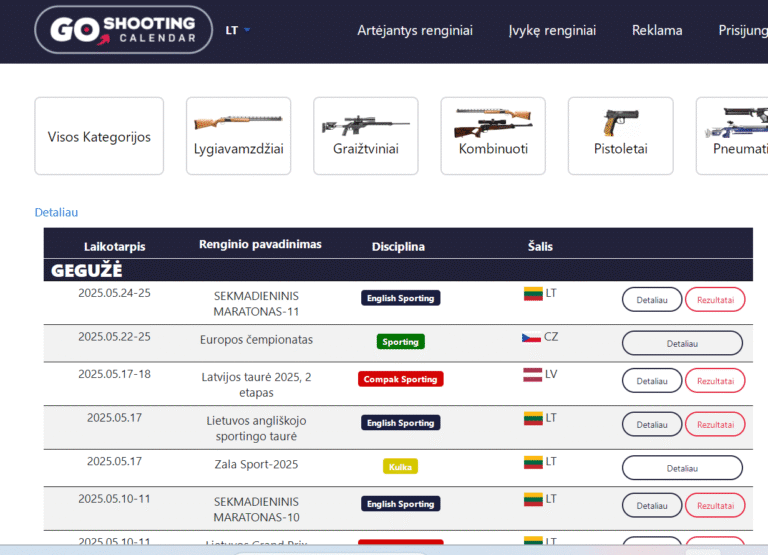Viewport: 768px width, 555px height.
Task: Open the Reklama menu link
Action: pyautogui.click(x=656, y=30)
